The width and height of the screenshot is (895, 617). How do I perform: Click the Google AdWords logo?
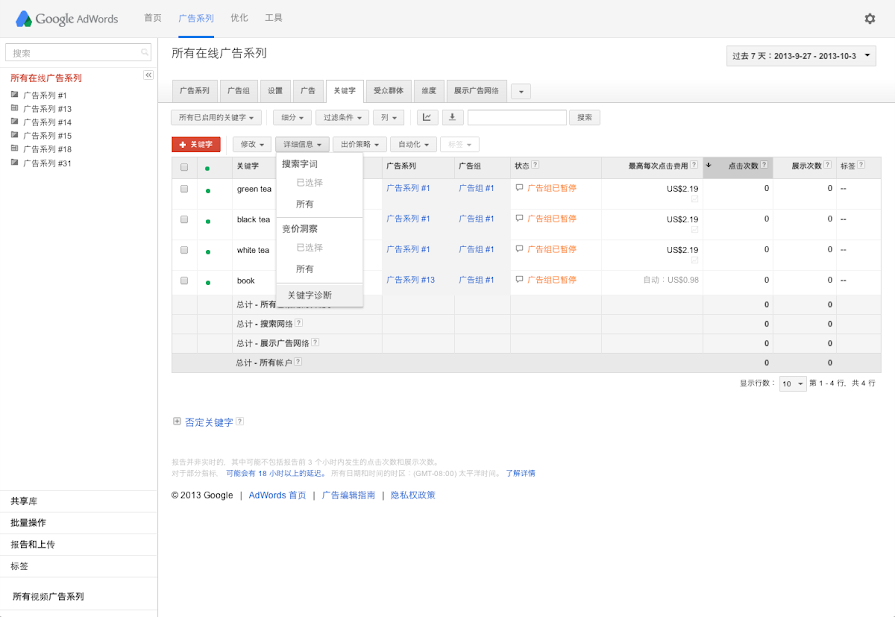pyautogui.click(x=66, y=18)
